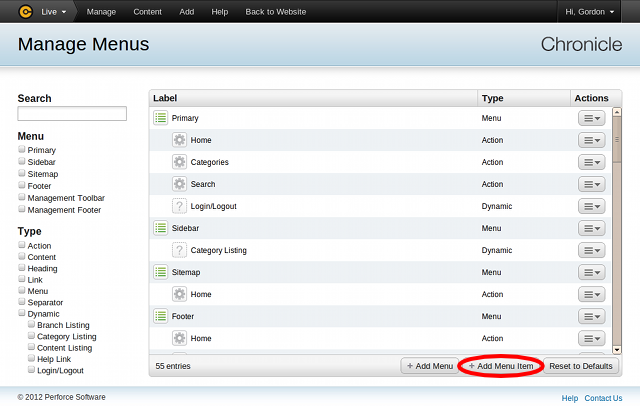Open actions dropdown for Primary menu row
The width and height of the screenshot is (640, 406).
(591, 118)
